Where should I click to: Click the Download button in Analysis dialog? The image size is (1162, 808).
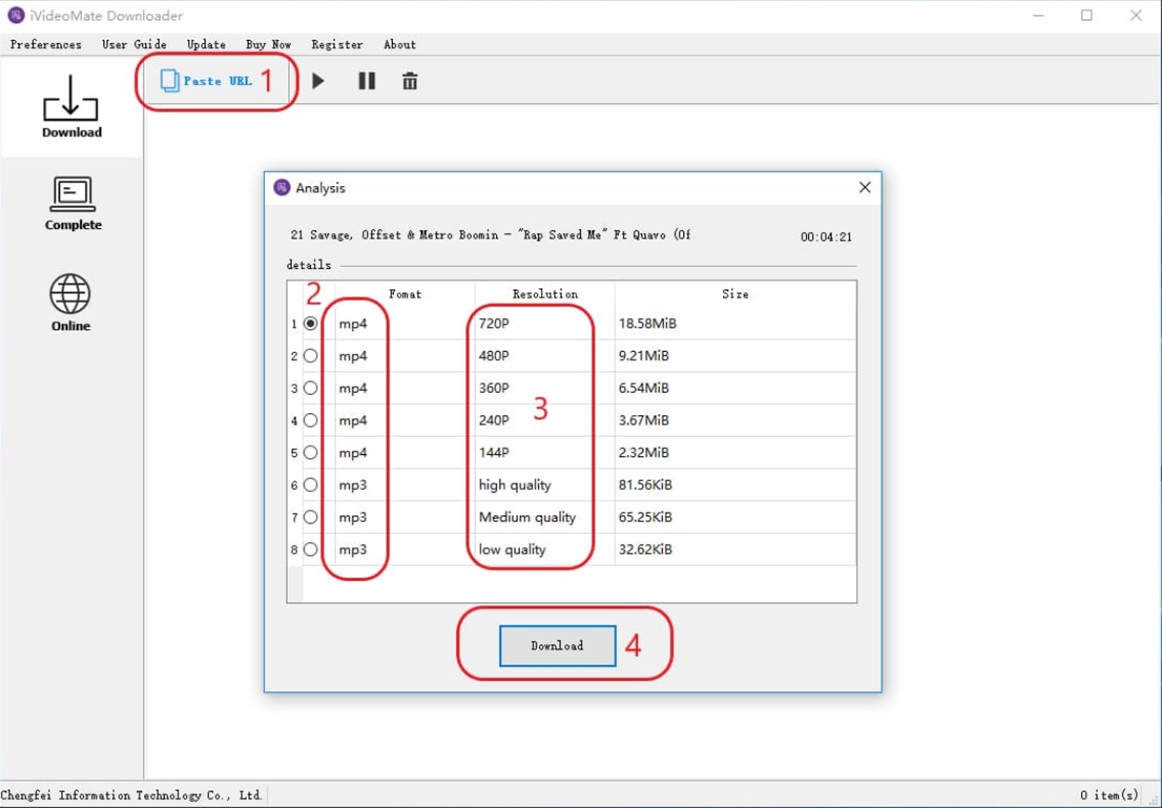tap(557, 646)
